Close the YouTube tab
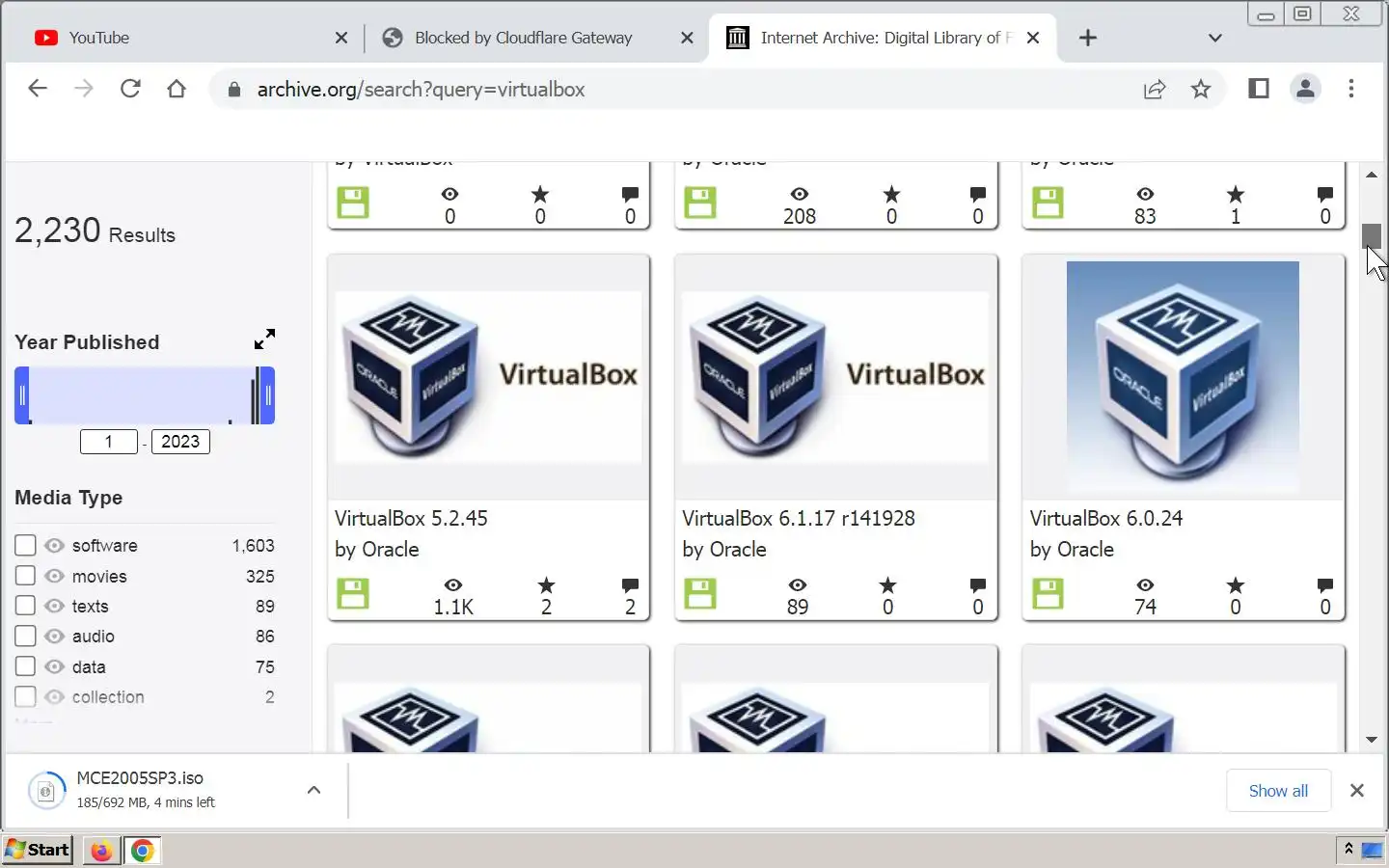The image size is (1389, 868). tap(341, 38)
